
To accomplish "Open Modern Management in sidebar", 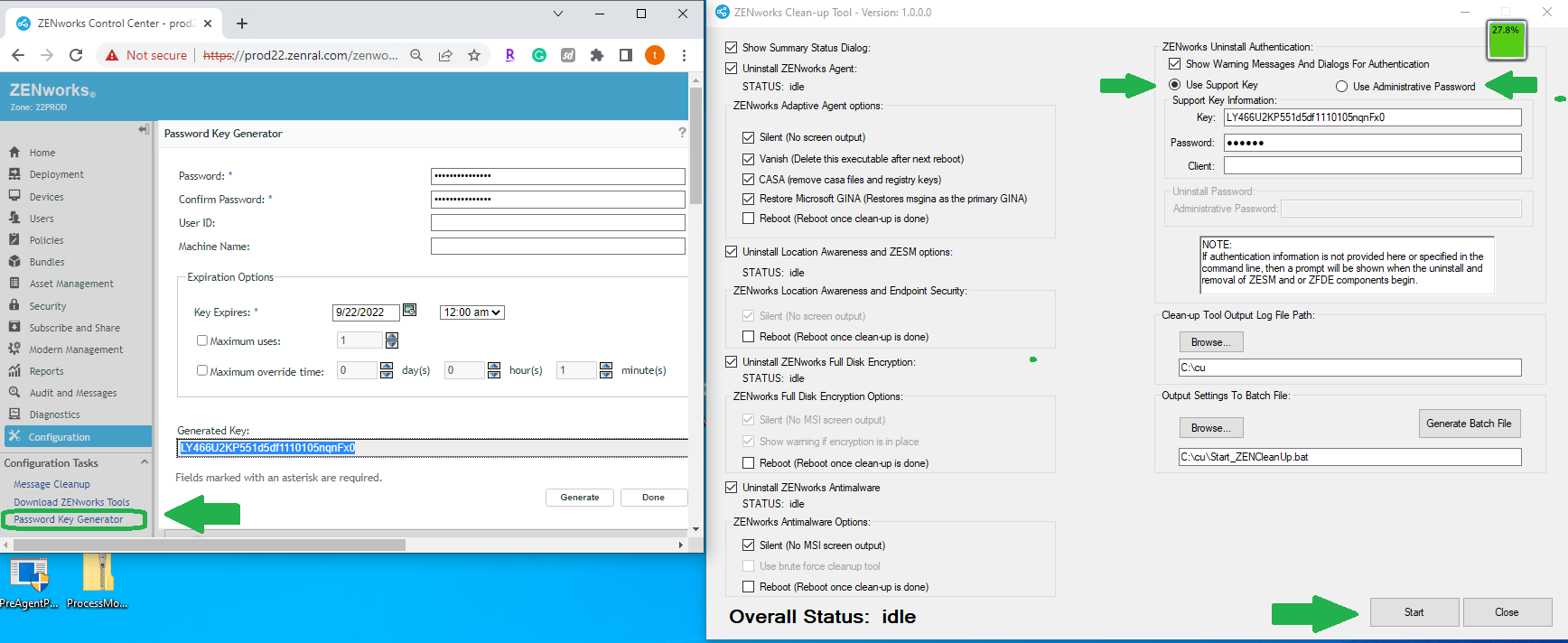I will [x=76, y=349].
